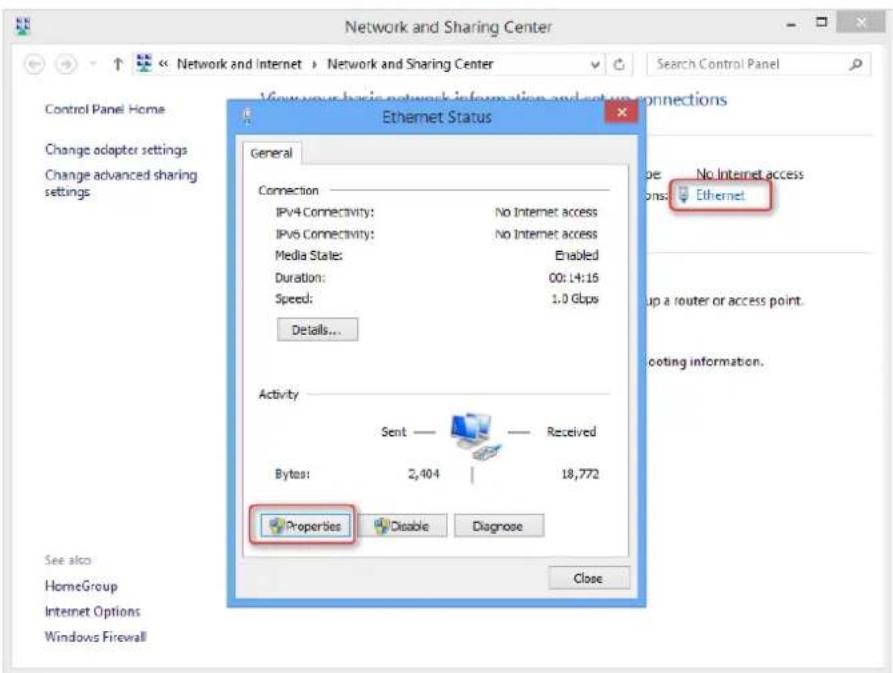Open connection Details
The width and height of the screenshot is (893, 673).
(x=317, y=330)
